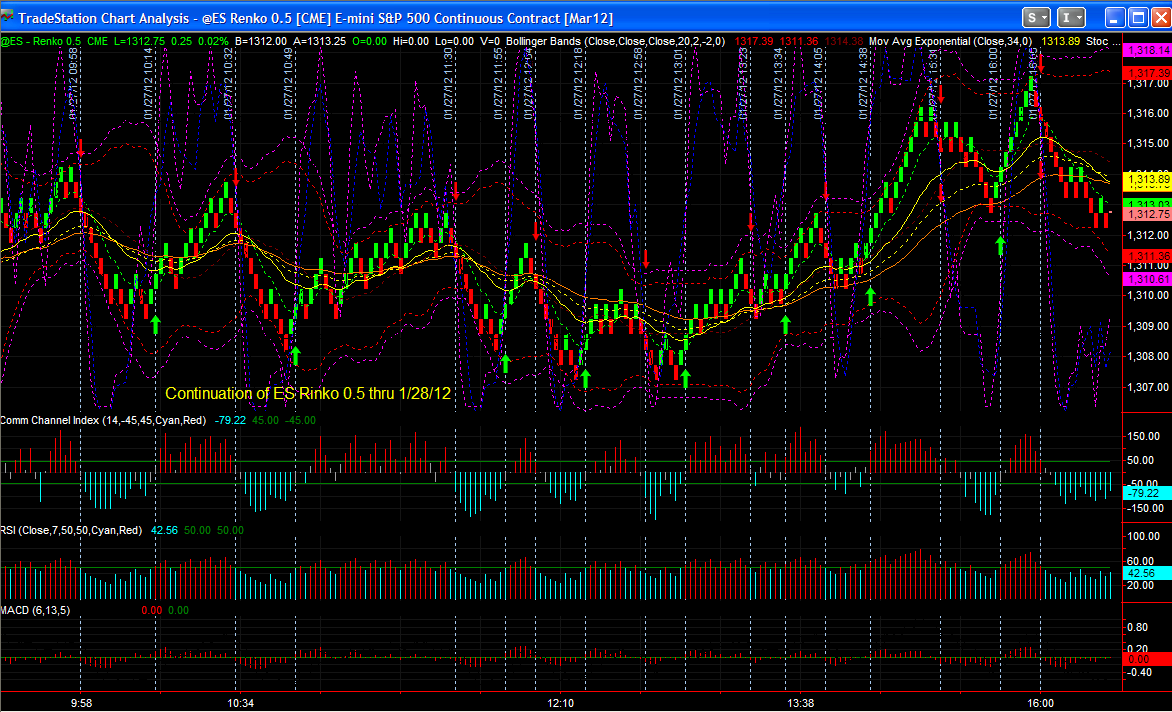This screenshot has height=712, width=1172.
Task: Click the vertical 01/27/12 14:38 date label
Action: point(863,84)
